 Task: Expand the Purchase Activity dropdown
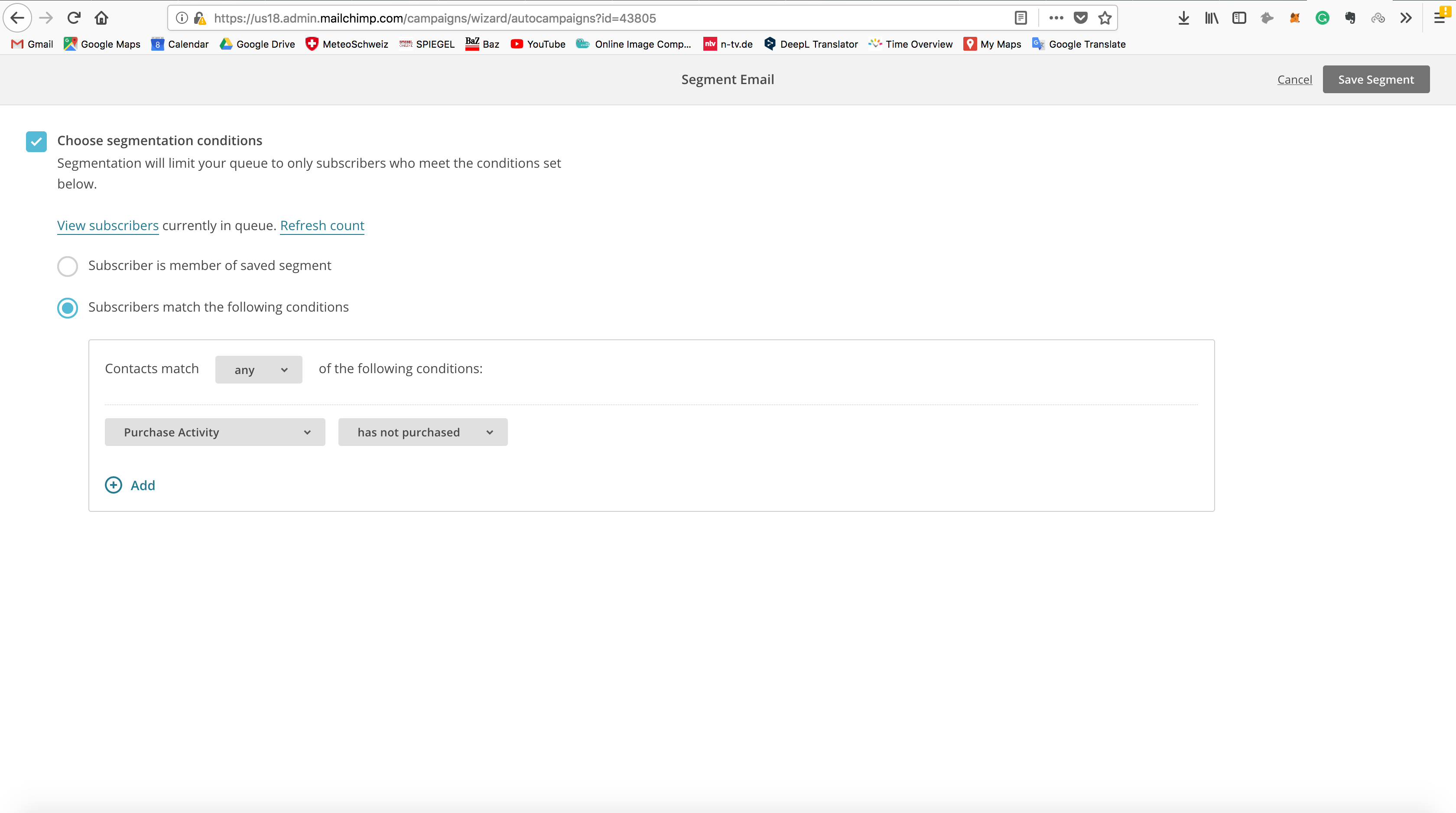[x=215, y=432]
